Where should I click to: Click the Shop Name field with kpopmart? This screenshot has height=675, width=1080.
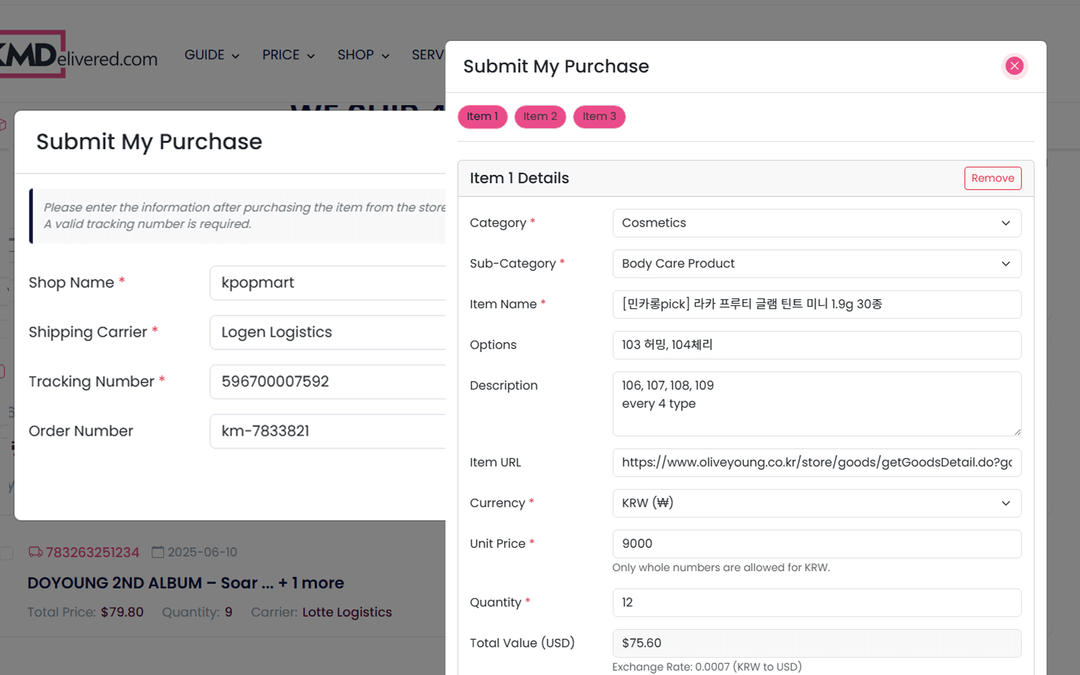(x=328, y=283)
